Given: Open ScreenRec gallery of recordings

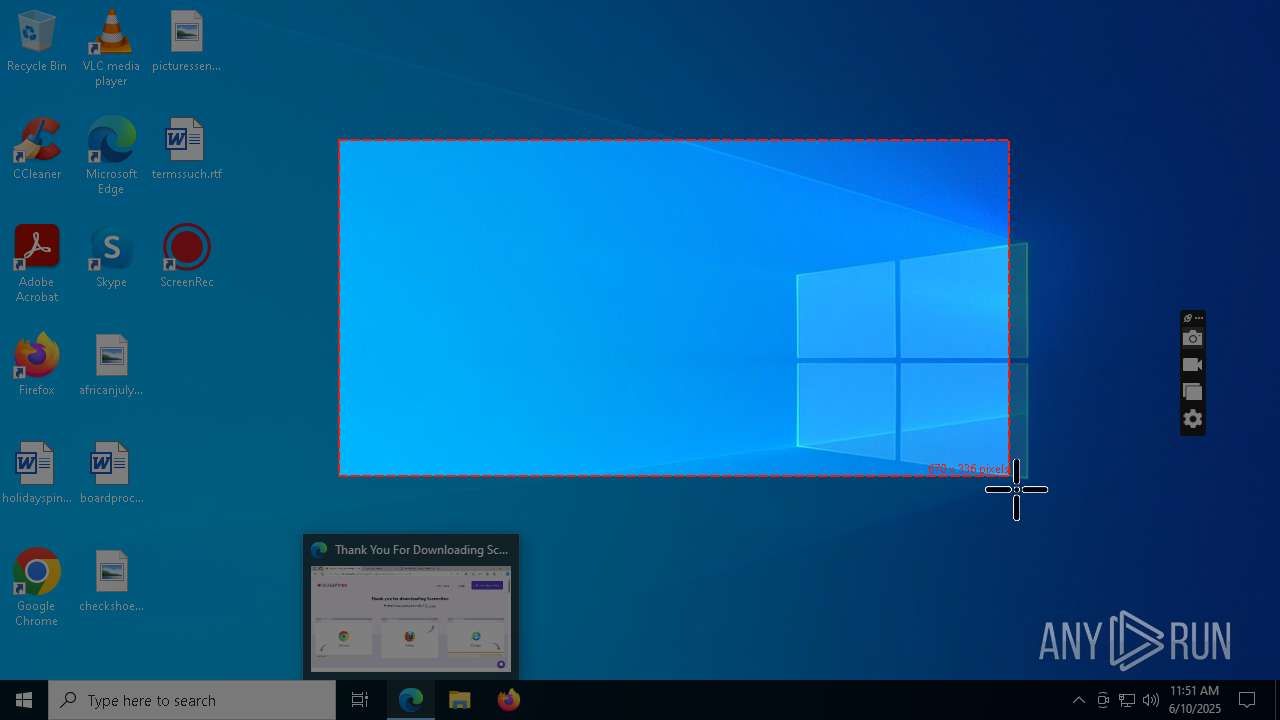Looking at the screenshot, I should coord(1192,392).
